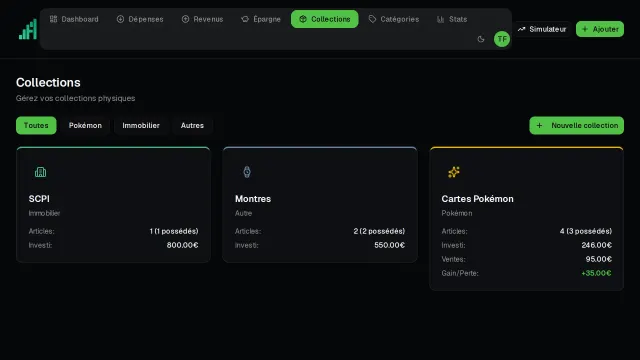This screenshot has width=640, height=360.
Task: Click the "4 (3 possédés)" article count
Action: pos(586,231)
